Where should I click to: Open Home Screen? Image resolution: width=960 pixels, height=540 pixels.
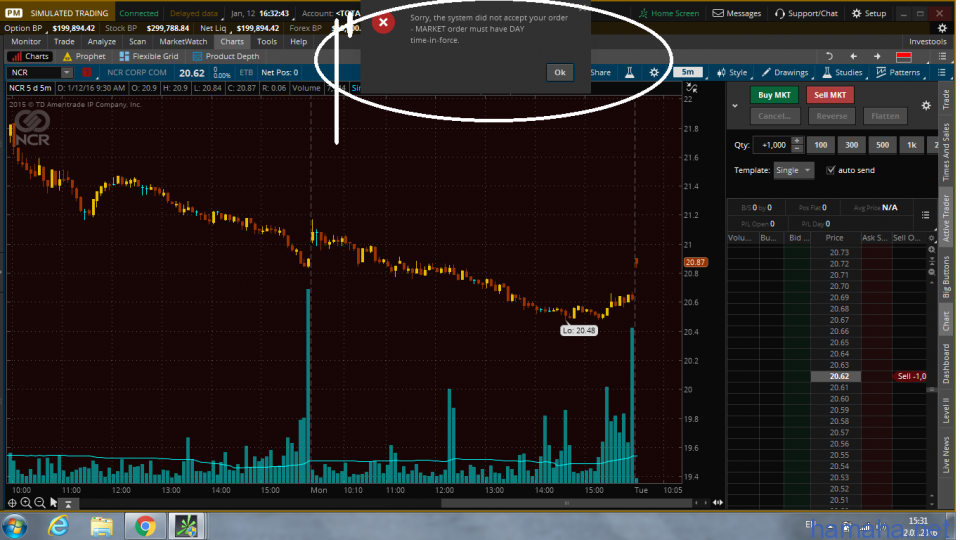[670, 13]
